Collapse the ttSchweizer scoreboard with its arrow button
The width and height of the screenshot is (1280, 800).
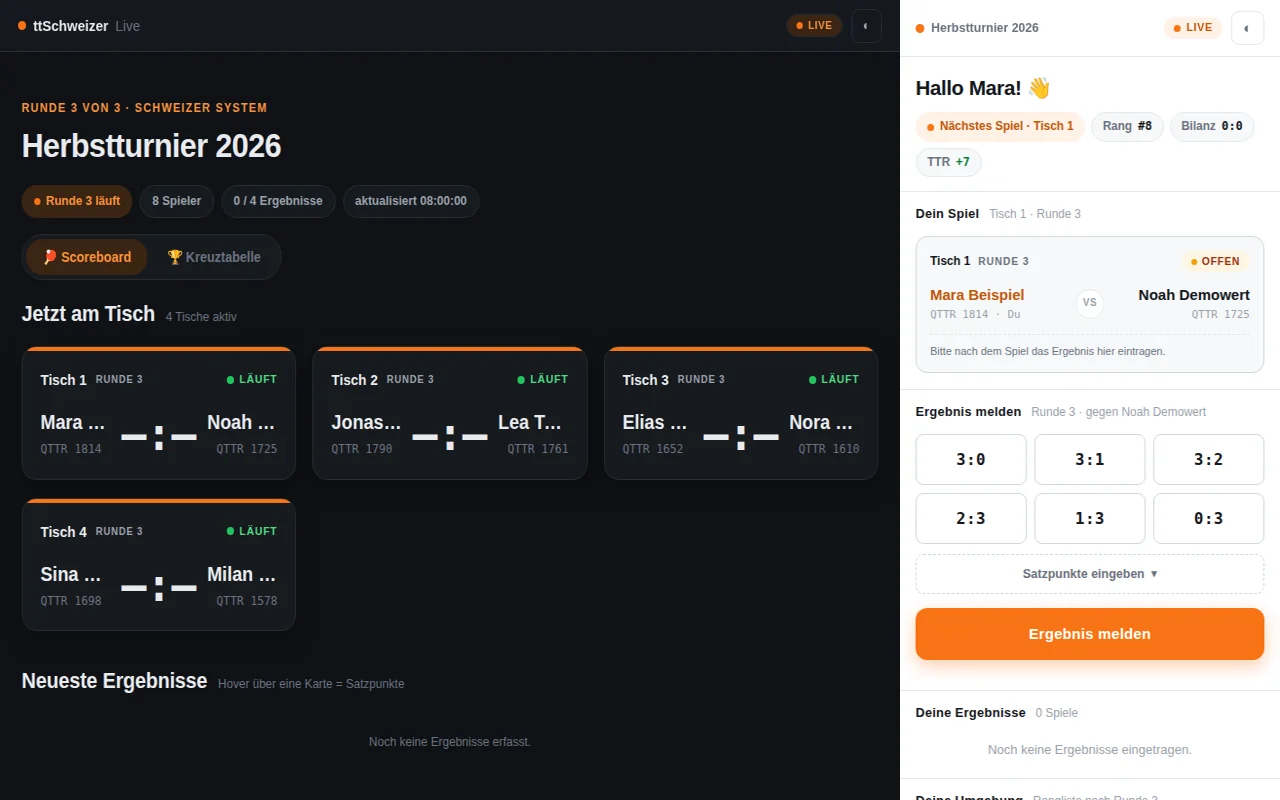point(866,26)
